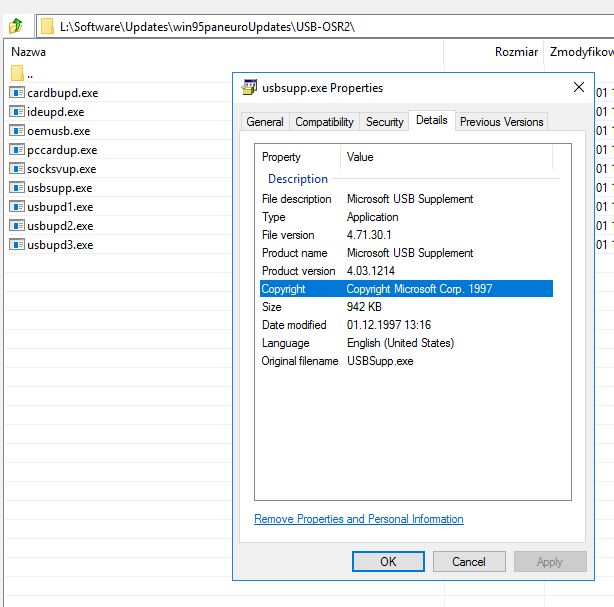
Task: Select the Details tab
Action: click(x=432, y=120)
